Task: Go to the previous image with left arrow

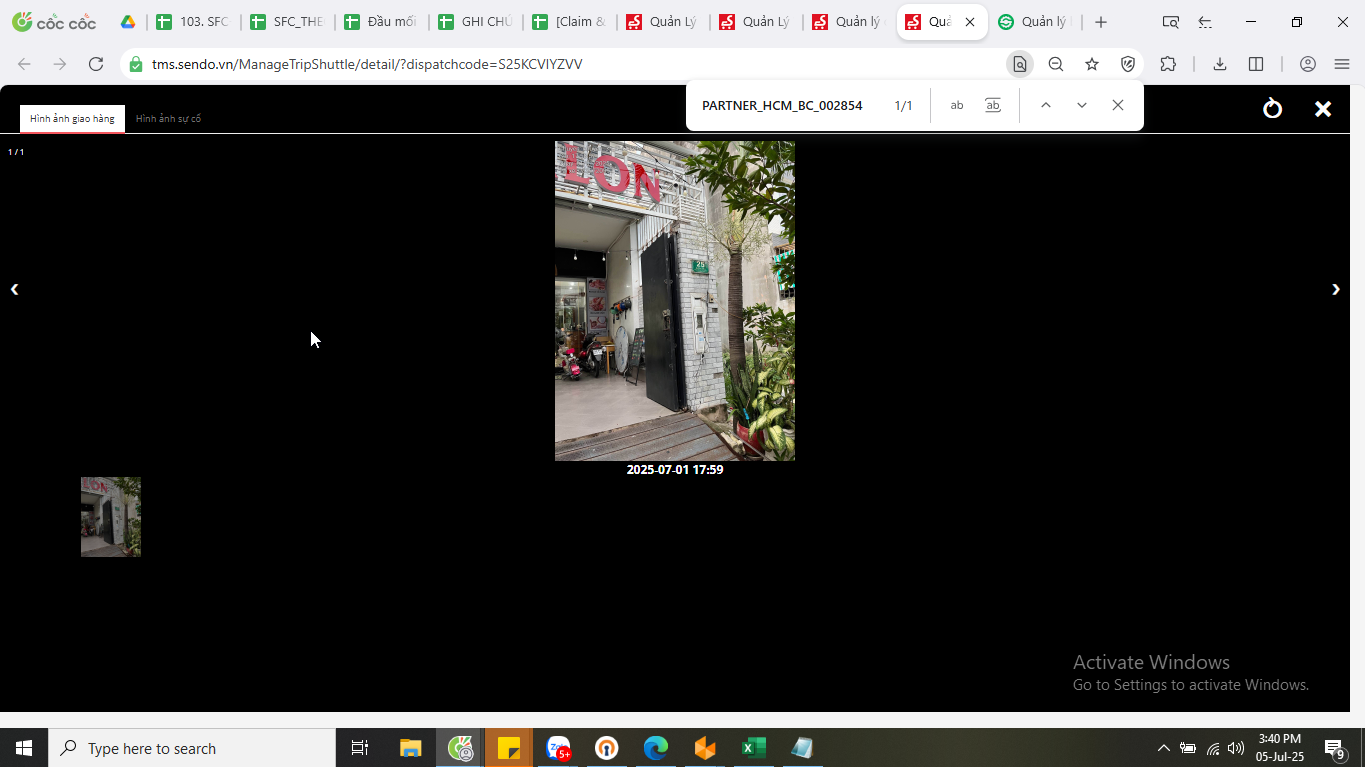Action: 14,289
